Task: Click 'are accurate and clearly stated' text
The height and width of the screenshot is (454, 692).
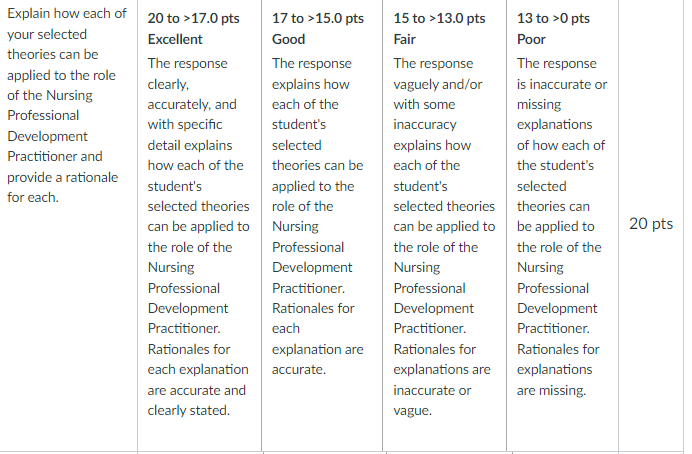Action: pos(196,401)
